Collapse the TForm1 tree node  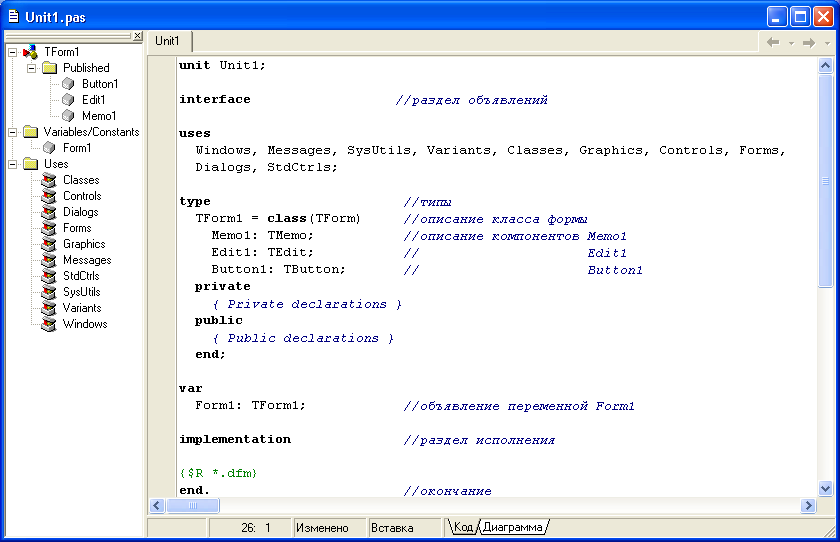click(11, 52)
